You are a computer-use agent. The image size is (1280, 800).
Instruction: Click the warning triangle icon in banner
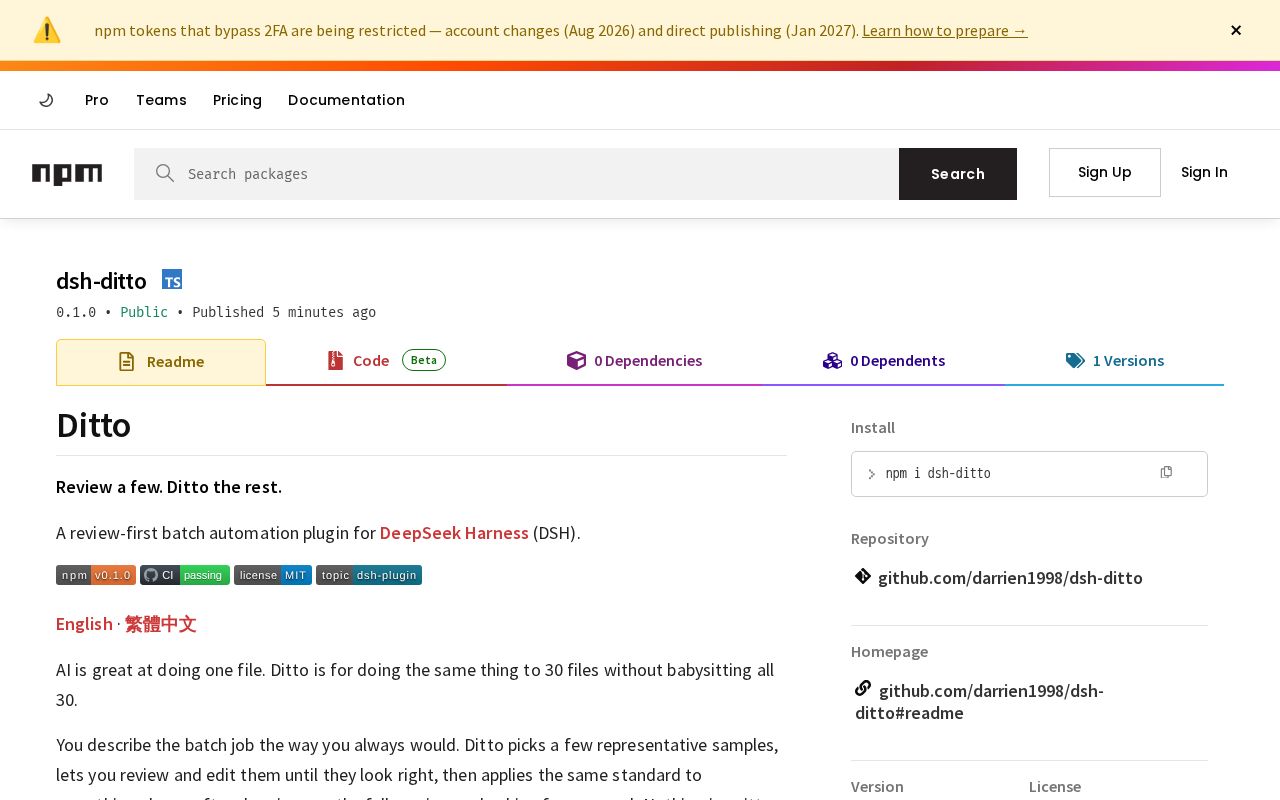pos(47,30)
